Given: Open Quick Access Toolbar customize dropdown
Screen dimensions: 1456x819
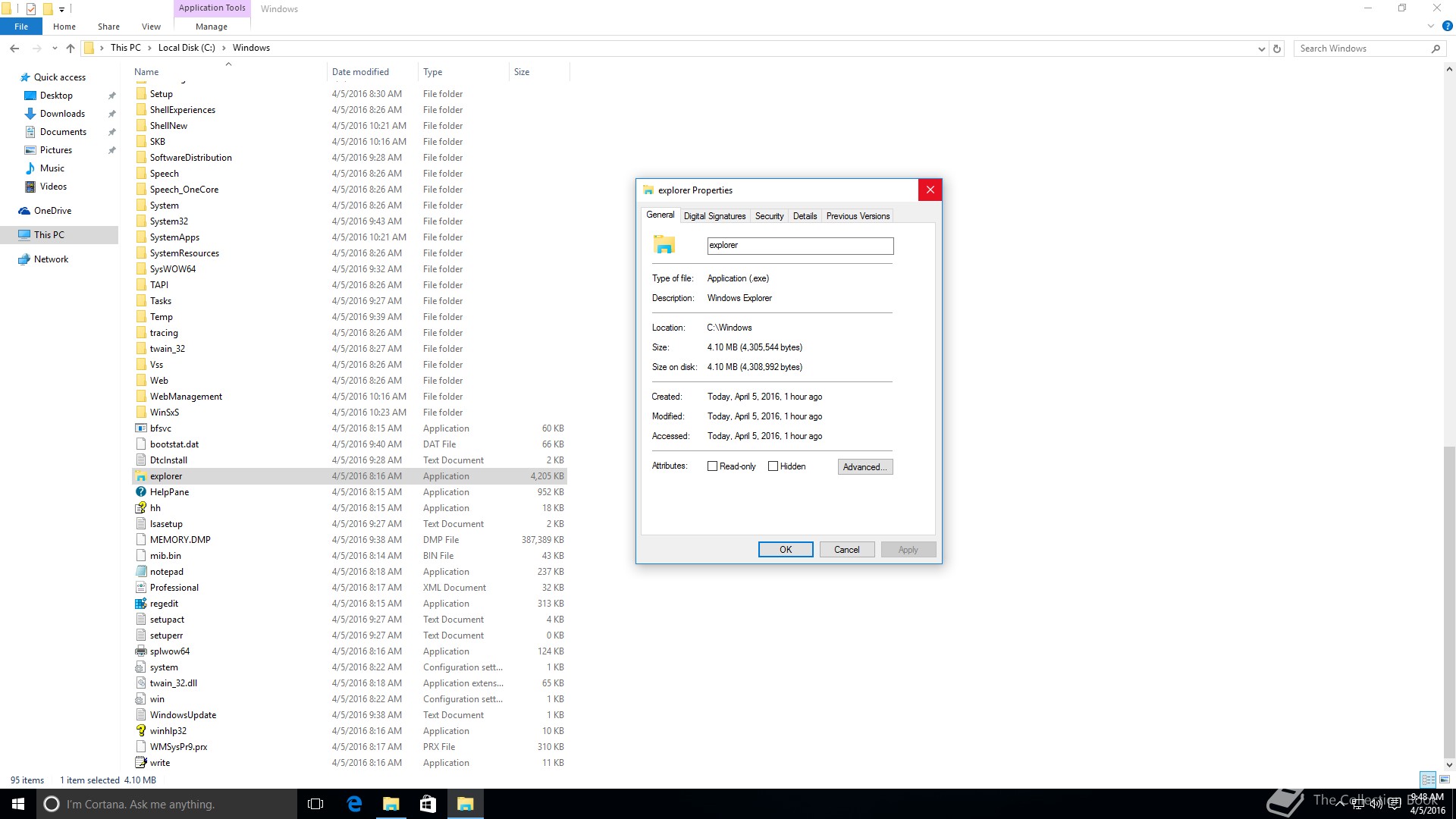Looking at the screenshot, I should (61, 9).
